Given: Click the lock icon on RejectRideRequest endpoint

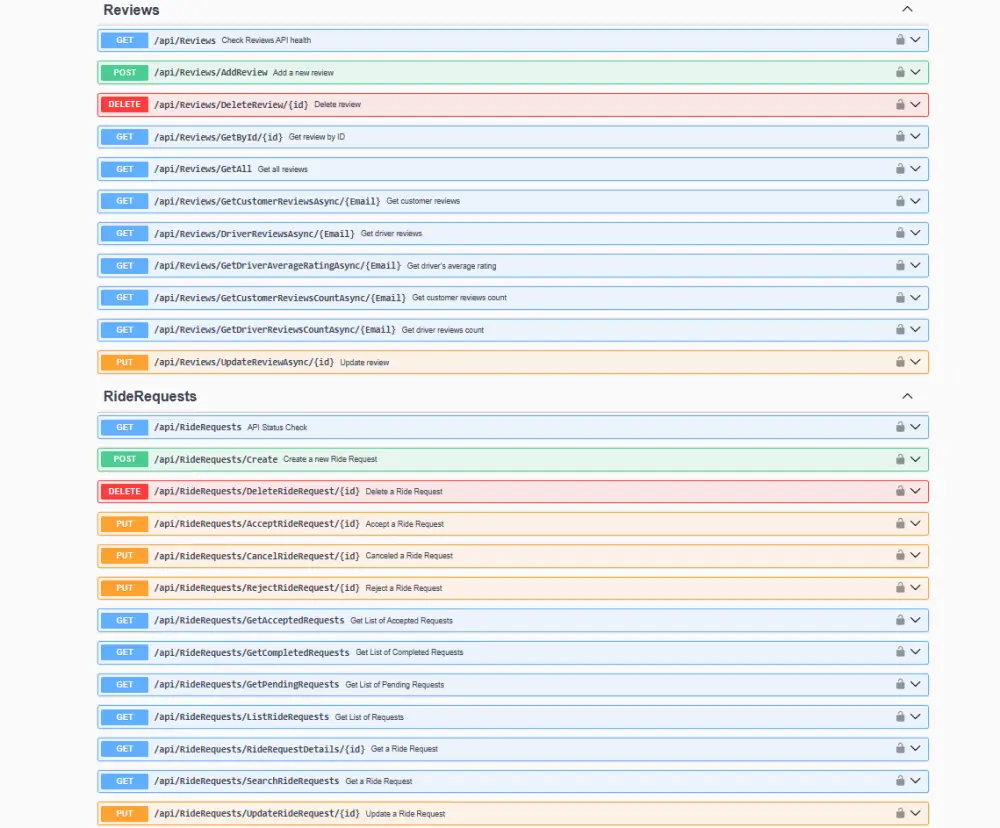Looking at the screenshot, I should [x=901, y=587].
